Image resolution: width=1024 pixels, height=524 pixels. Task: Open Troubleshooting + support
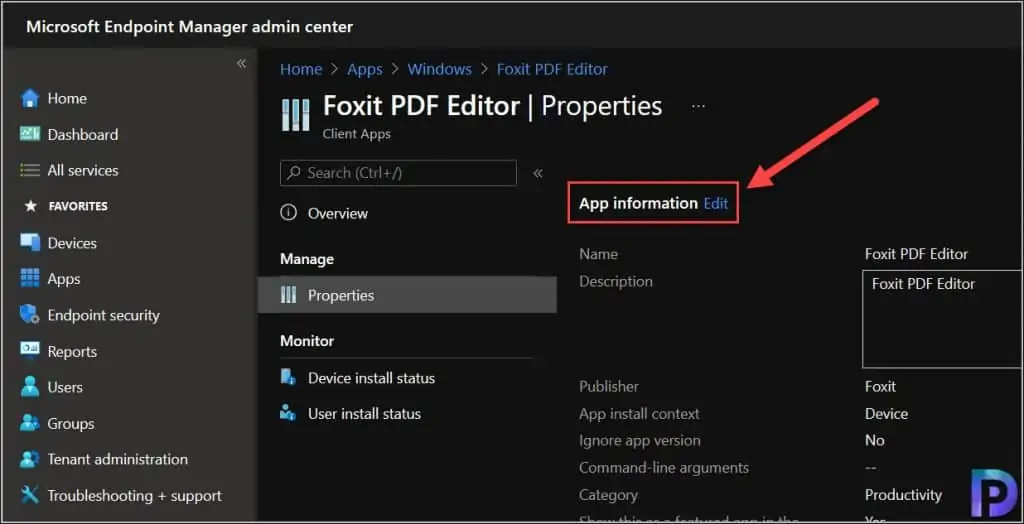tap(135, 496)
